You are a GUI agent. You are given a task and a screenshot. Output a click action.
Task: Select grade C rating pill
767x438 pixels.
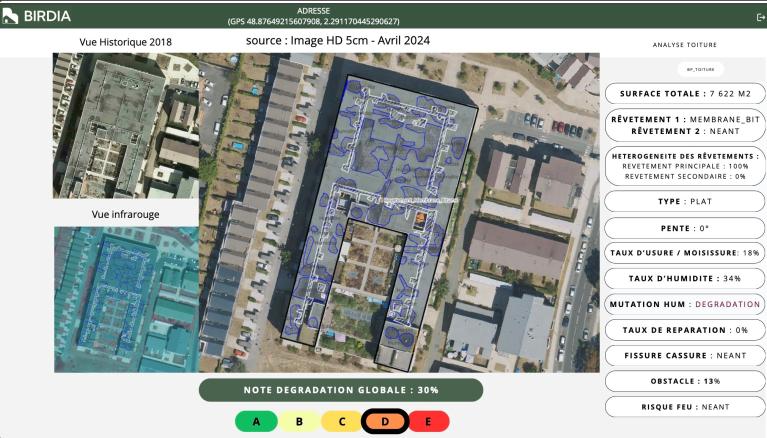(341, 421)
